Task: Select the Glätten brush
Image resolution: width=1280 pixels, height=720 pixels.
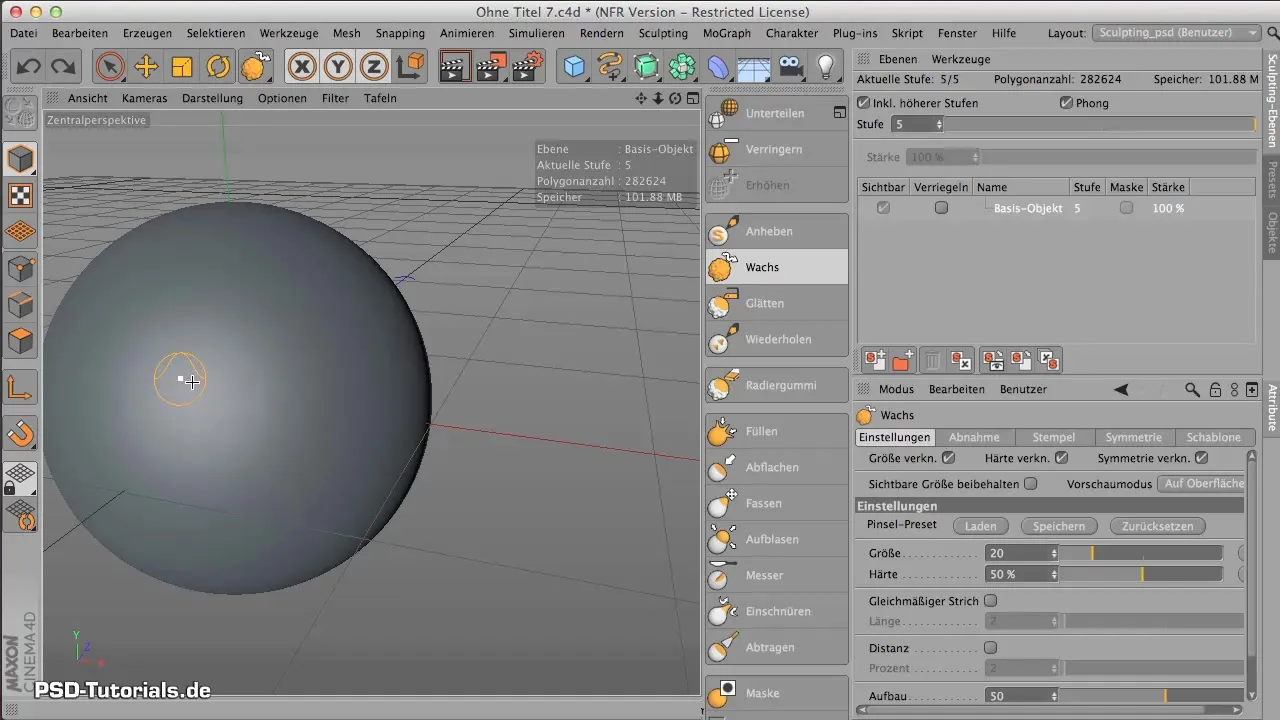Action: (776, 303)
